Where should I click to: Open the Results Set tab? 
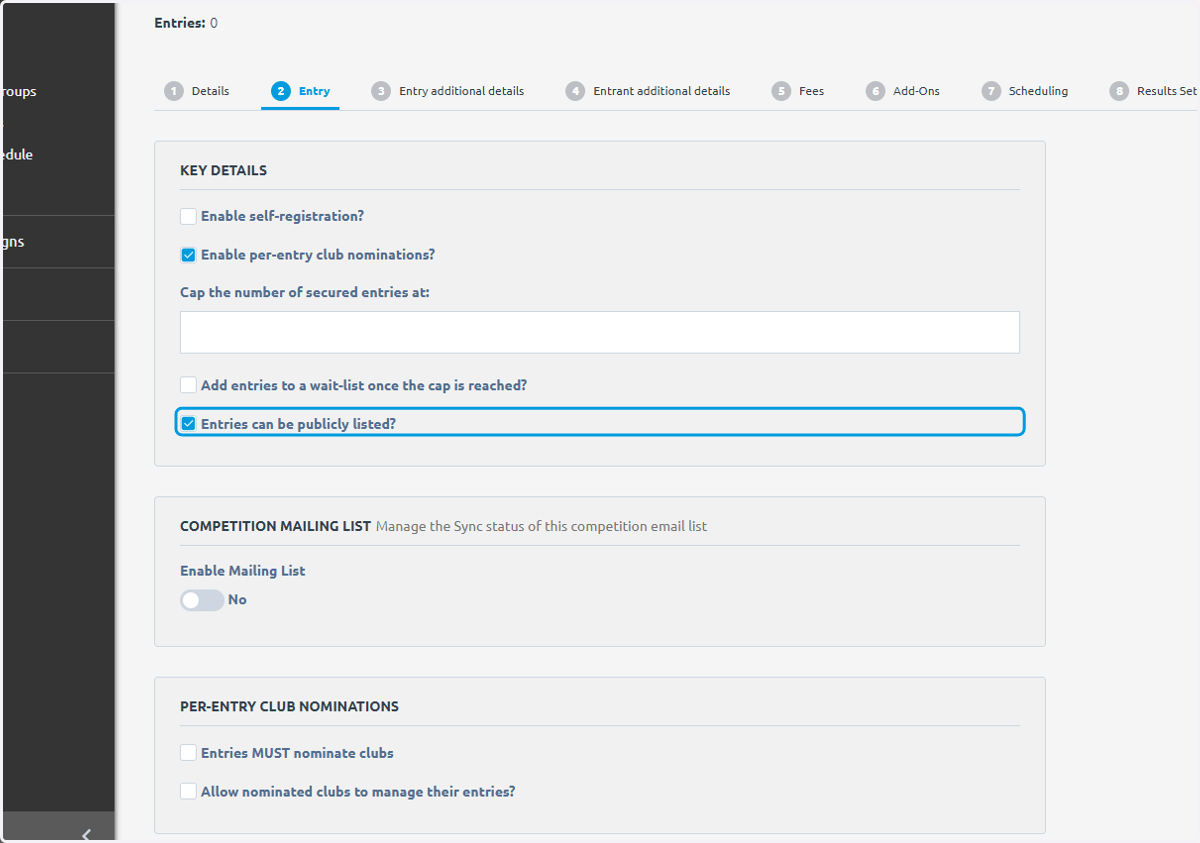tap(1153, 91)
